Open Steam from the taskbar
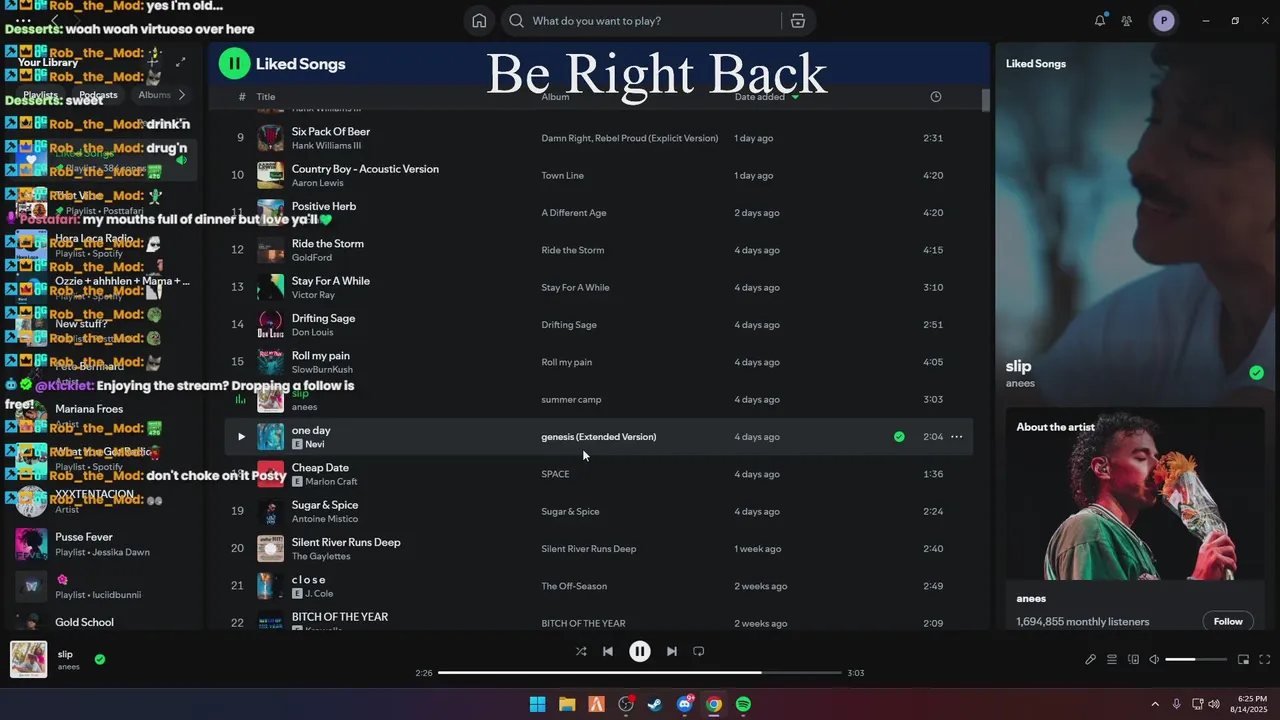 point(655,704)
